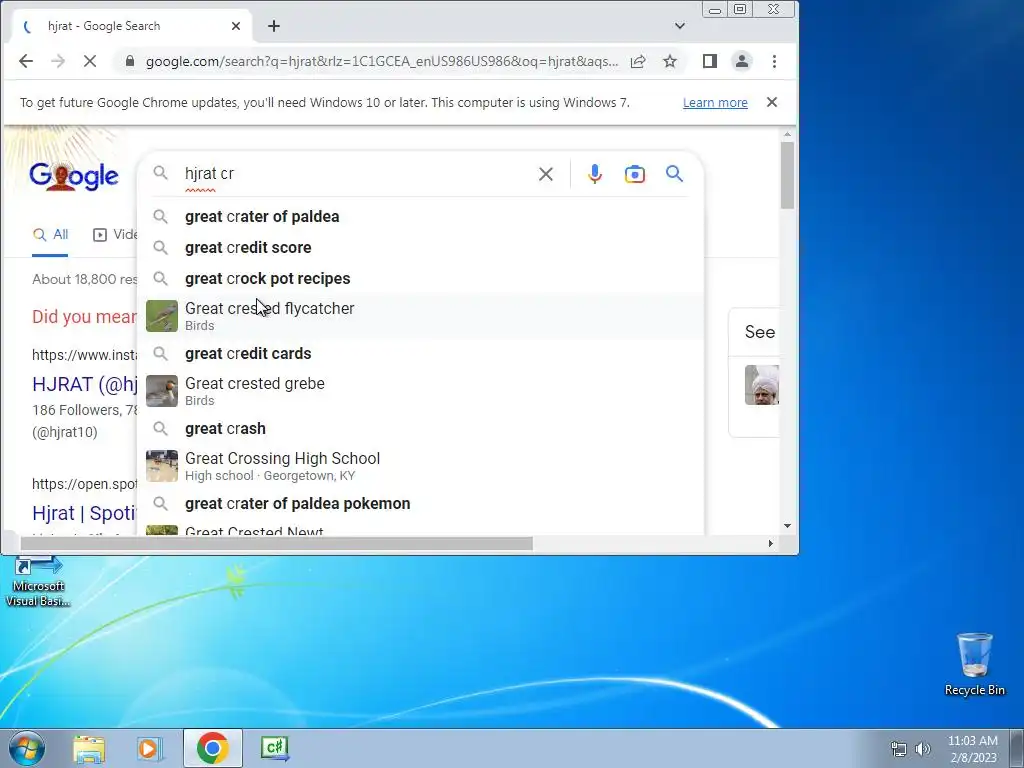Screen dimensions: 1024x768
Task: Switch to the Videos results tab
Action: [x=116, y=235]
